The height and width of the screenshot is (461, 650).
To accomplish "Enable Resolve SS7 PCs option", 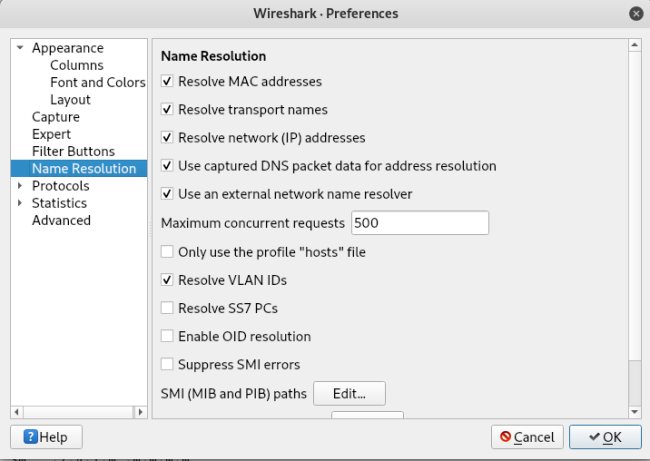I will (x=168, y=308).
